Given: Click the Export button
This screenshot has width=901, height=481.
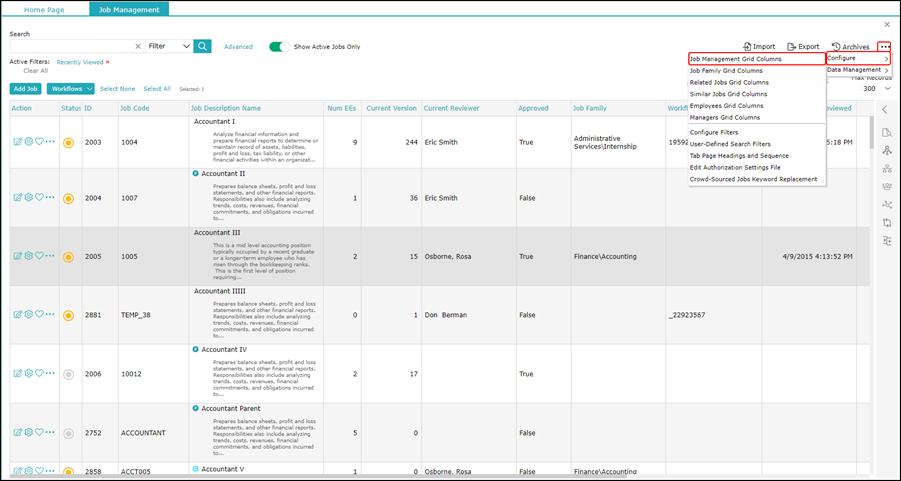Looking at the screenshot, I should pyautogui.click(x=803, y=47).
